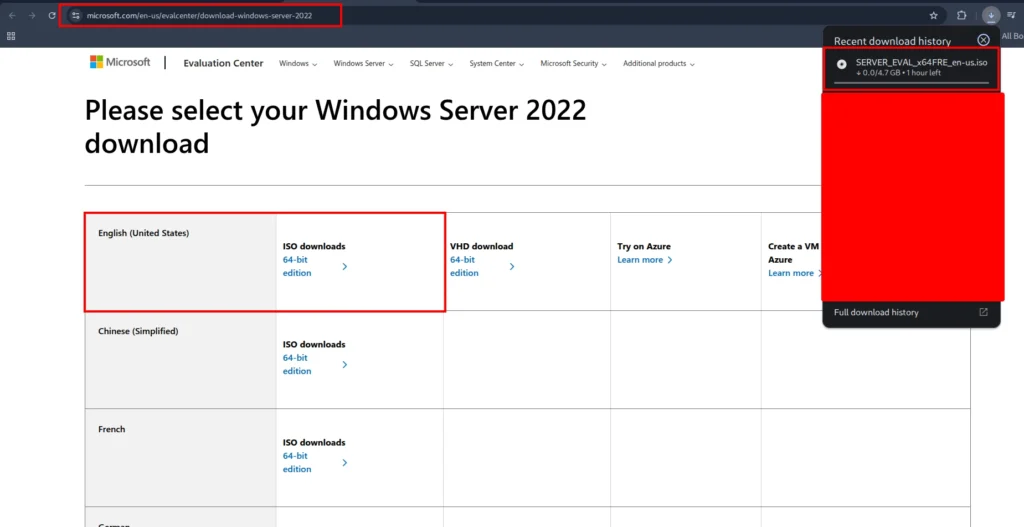
Task: Open the media control playlist icon
Action: coord(1012,16)
